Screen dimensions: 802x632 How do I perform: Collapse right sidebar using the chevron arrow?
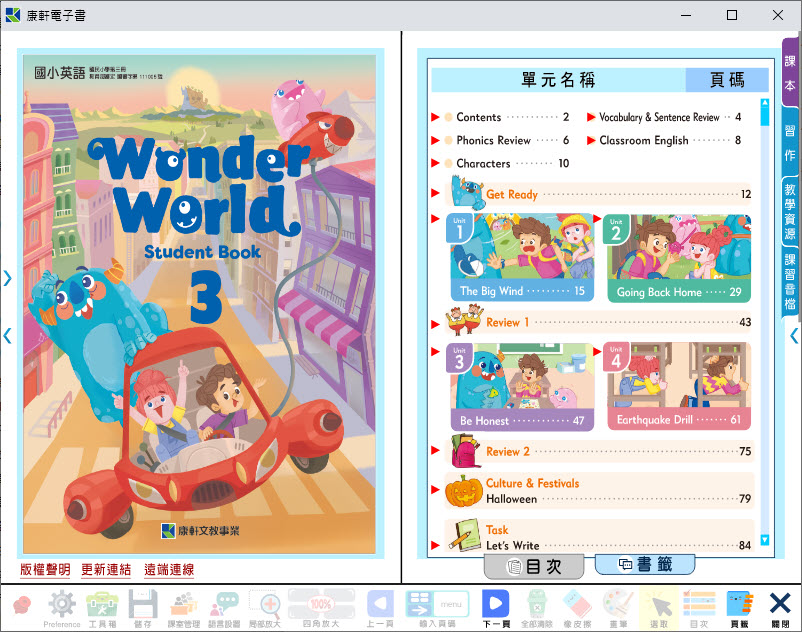794,336
